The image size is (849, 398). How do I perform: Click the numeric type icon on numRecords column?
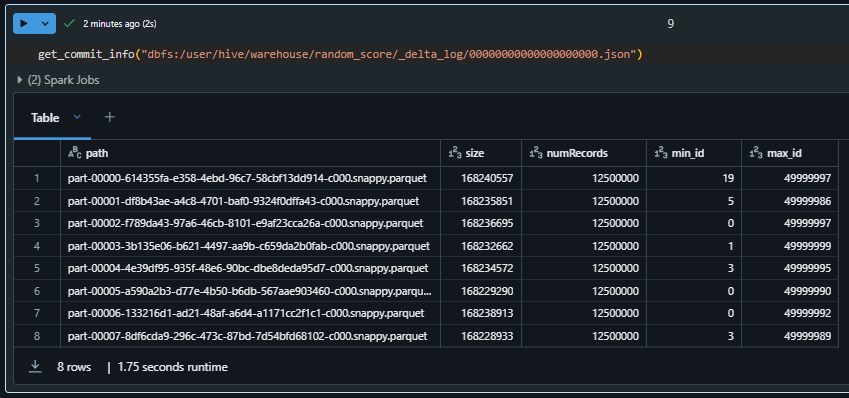click(x=536, y=154)
